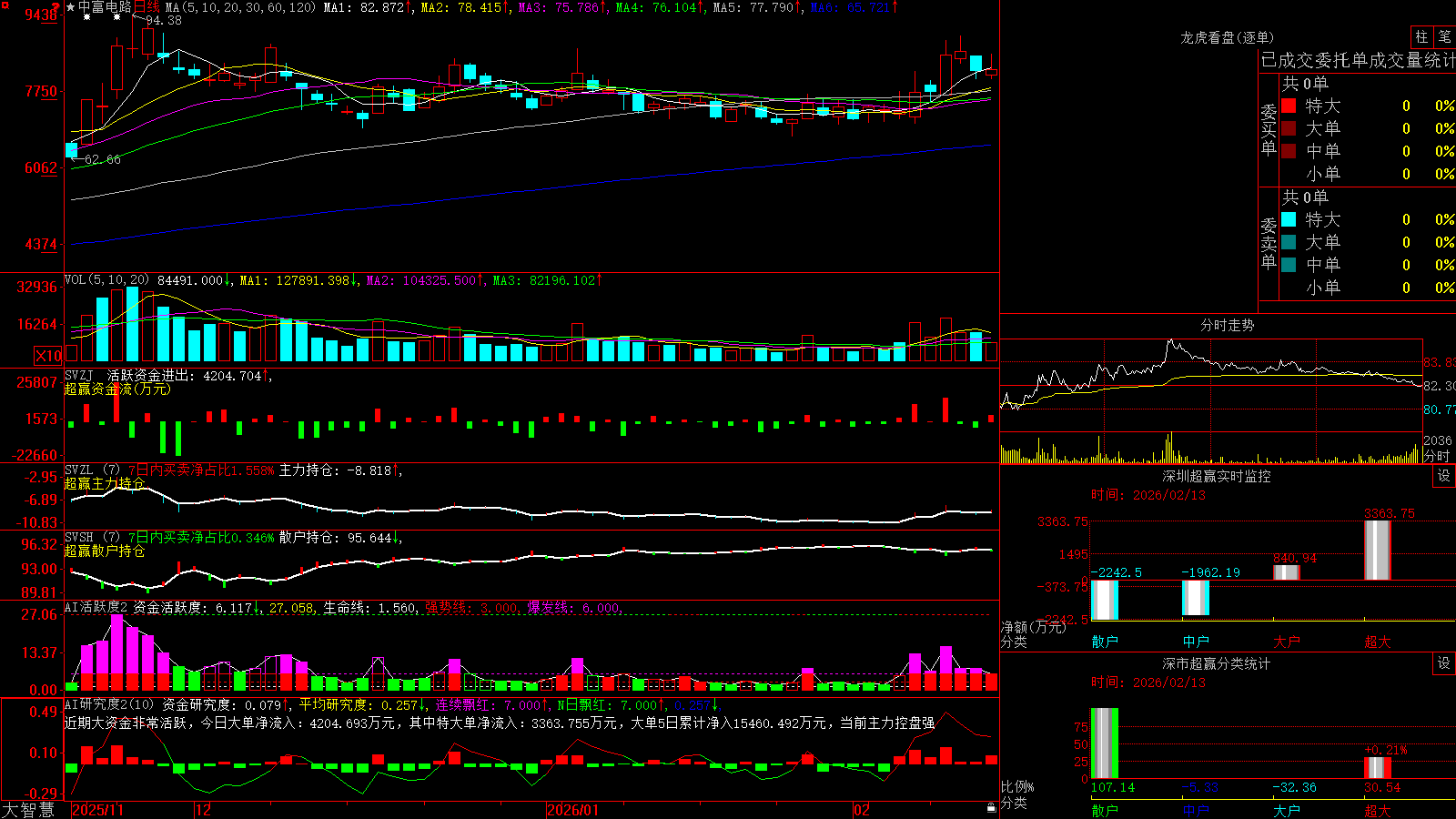Click 大户 category in 深圳超赢实时监控 chart
This screenshot has width=1456, height=819.
coord(1287,642)
